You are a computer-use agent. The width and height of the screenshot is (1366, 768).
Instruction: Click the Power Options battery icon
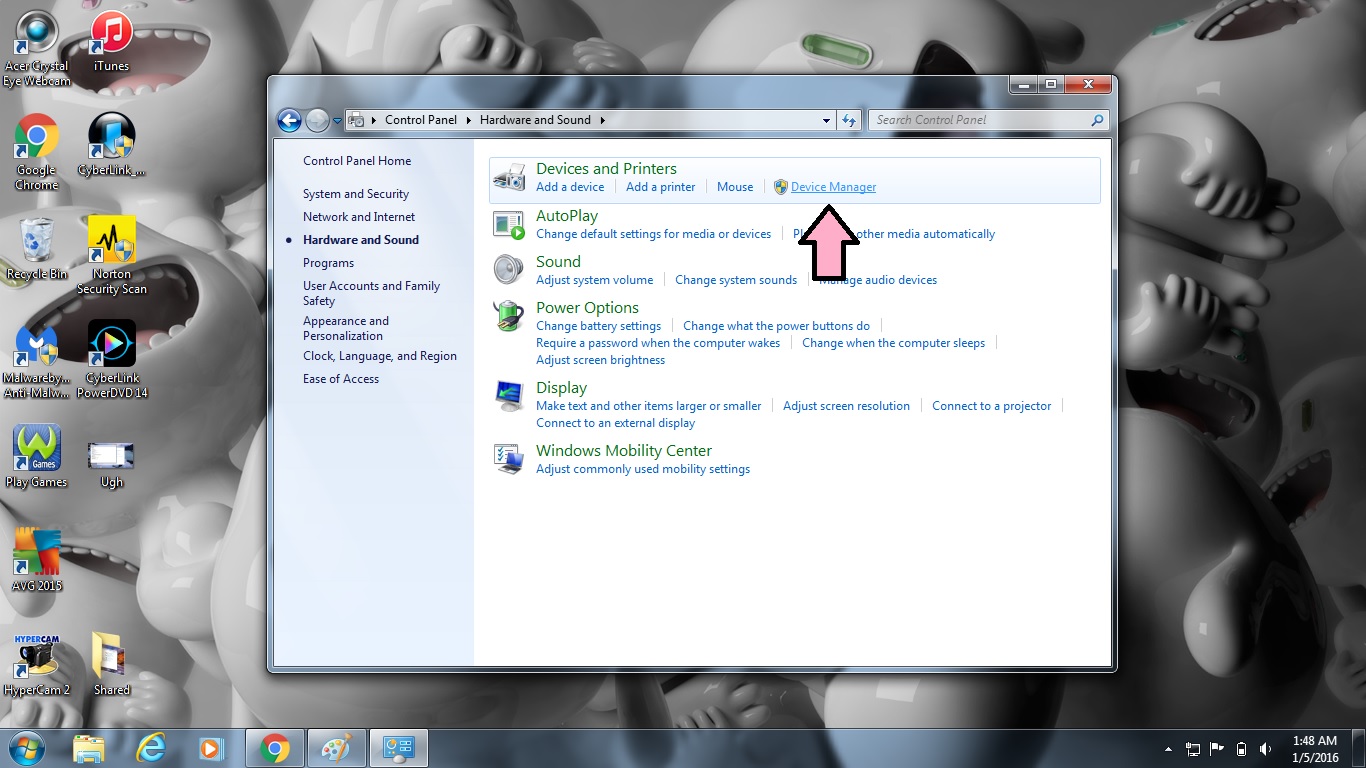point(509,316)
